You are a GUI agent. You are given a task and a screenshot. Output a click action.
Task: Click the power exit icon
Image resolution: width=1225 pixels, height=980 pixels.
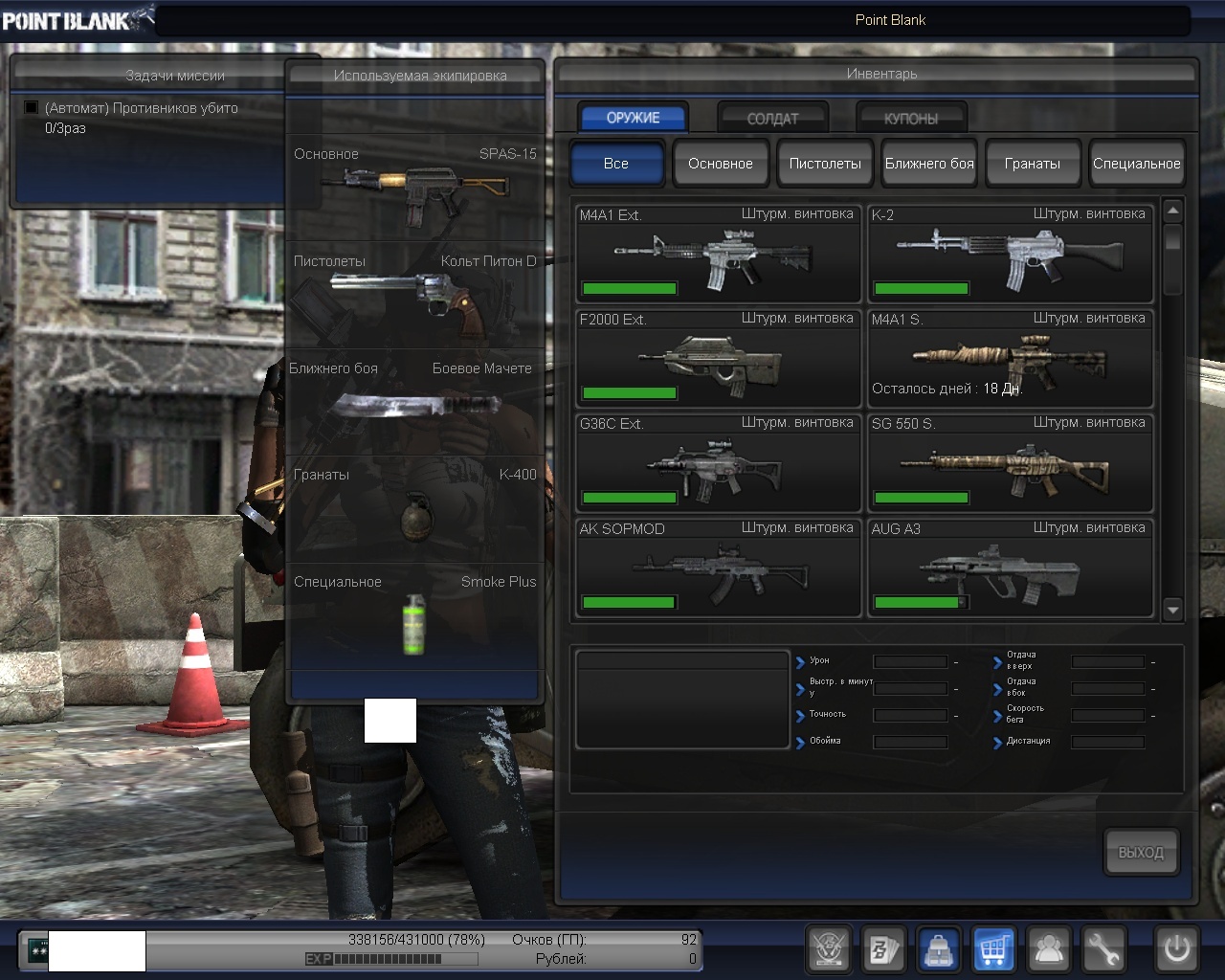tap(1176, 949)
